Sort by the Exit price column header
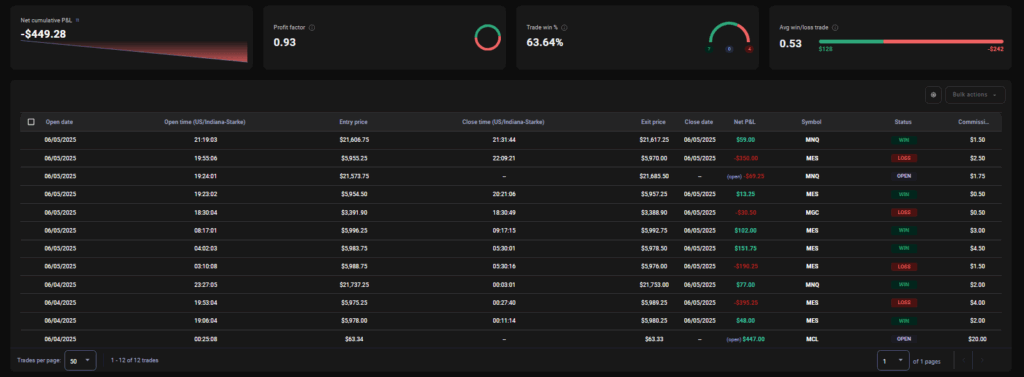Viewport: 1024px width, 377px height. pyautogui.click(x=654, y=122)
